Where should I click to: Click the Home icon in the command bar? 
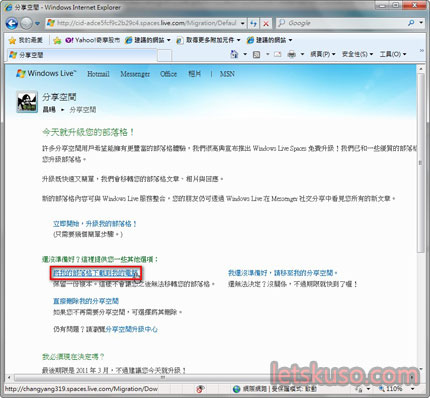(234, 54)
